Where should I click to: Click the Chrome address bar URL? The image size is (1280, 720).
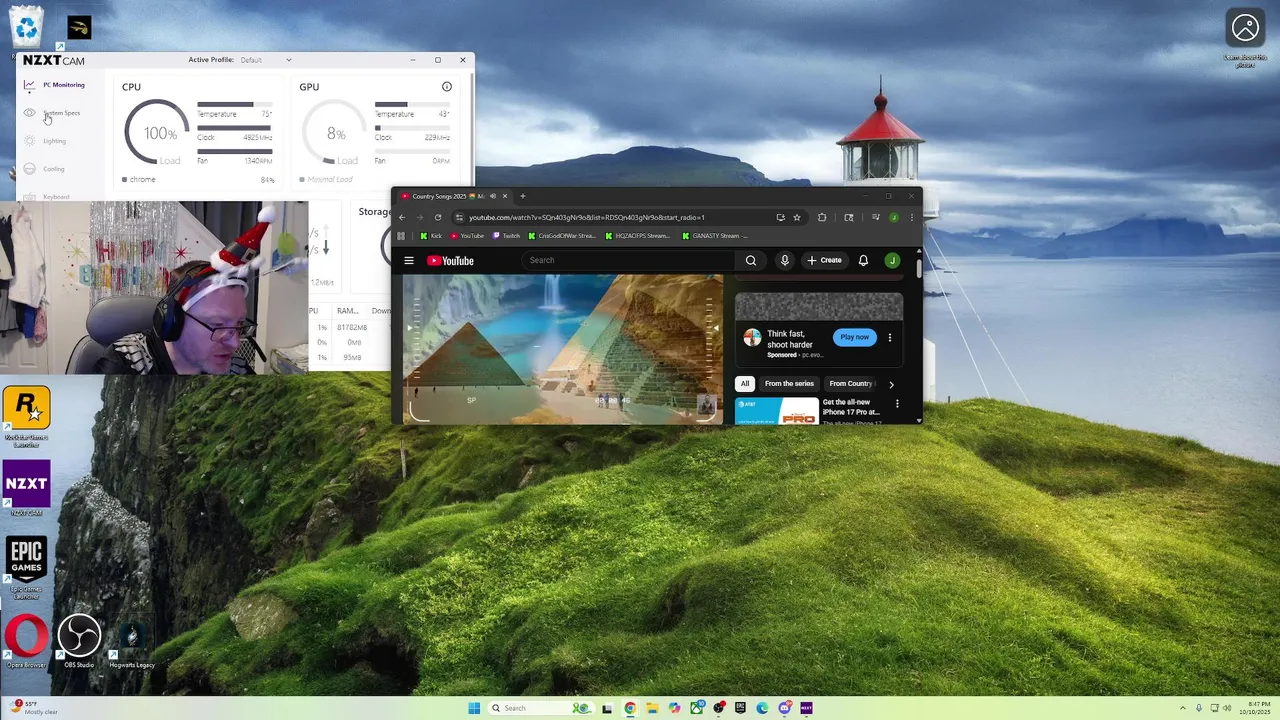tap(586, 217)
